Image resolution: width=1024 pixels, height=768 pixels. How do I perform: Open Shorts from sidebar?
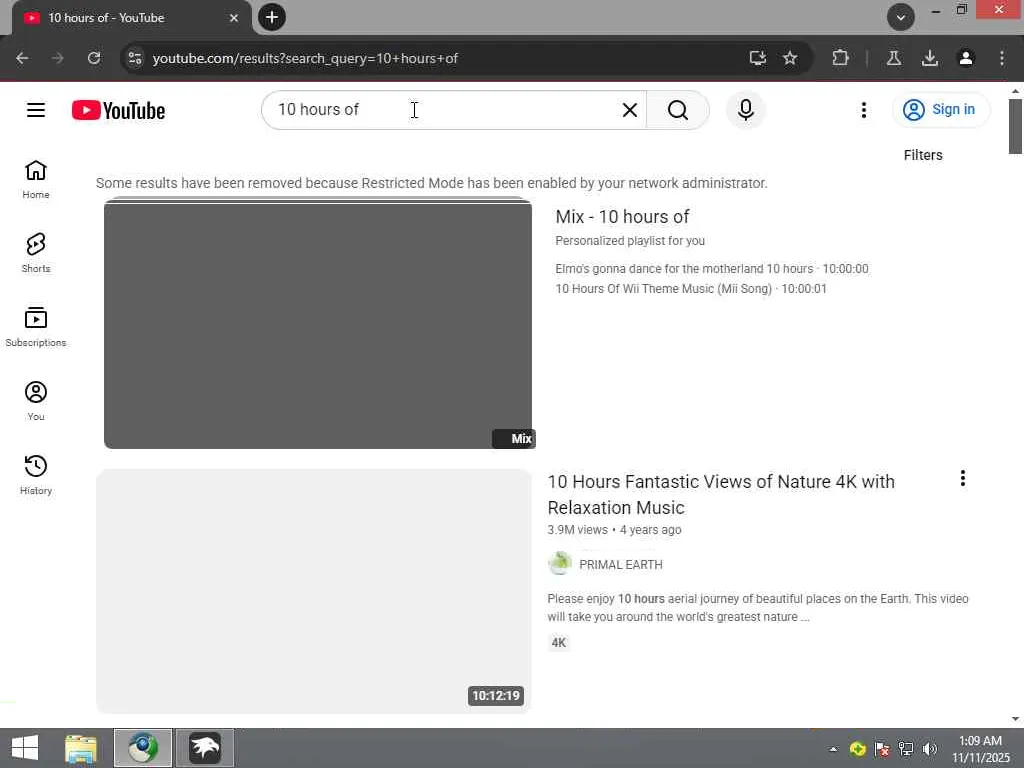[36, 253]
